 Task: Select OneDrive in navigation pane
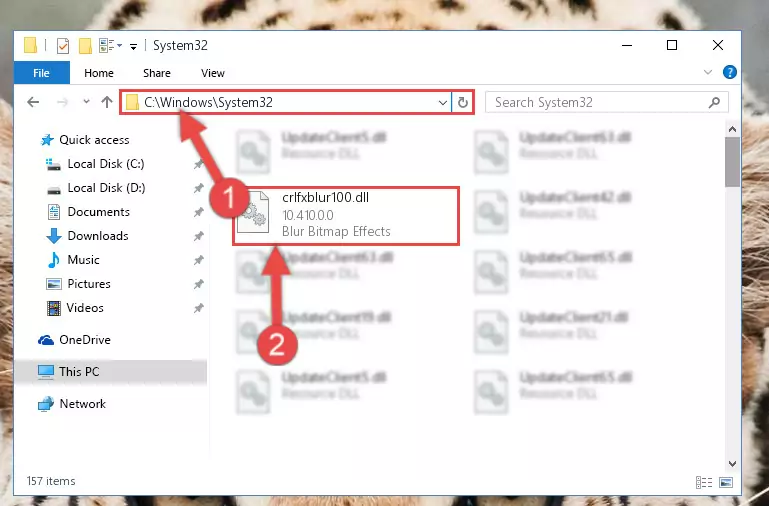pos(75,340)
